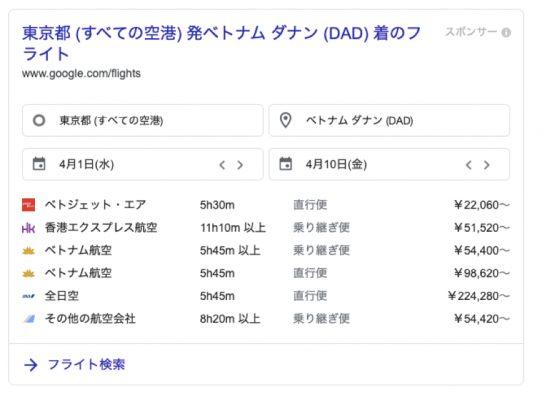Click the calendar icon beside 4月10日(金)

click(x=286, y=164)
